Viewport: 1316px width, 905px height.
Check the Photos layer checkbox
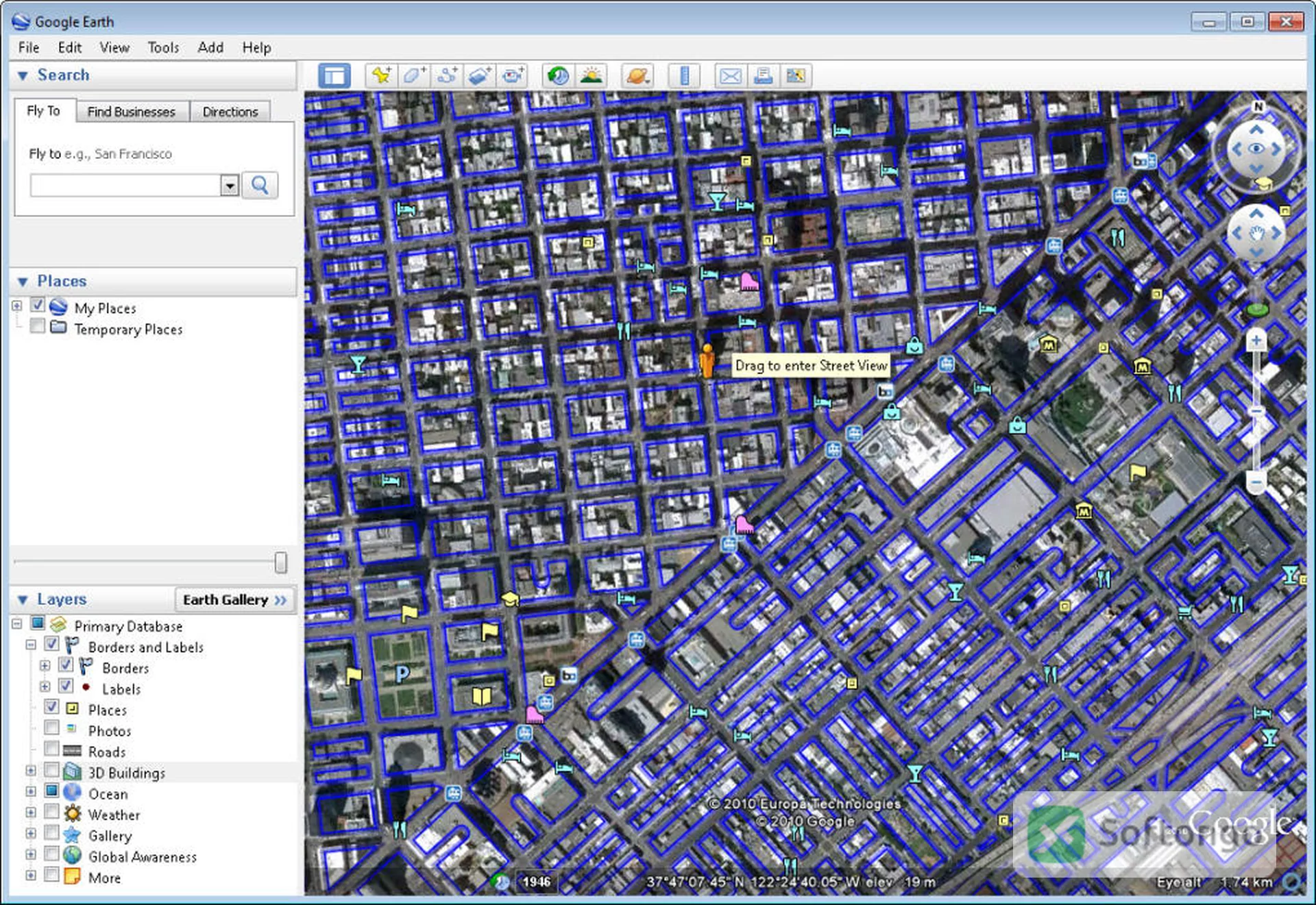point(51,727)
